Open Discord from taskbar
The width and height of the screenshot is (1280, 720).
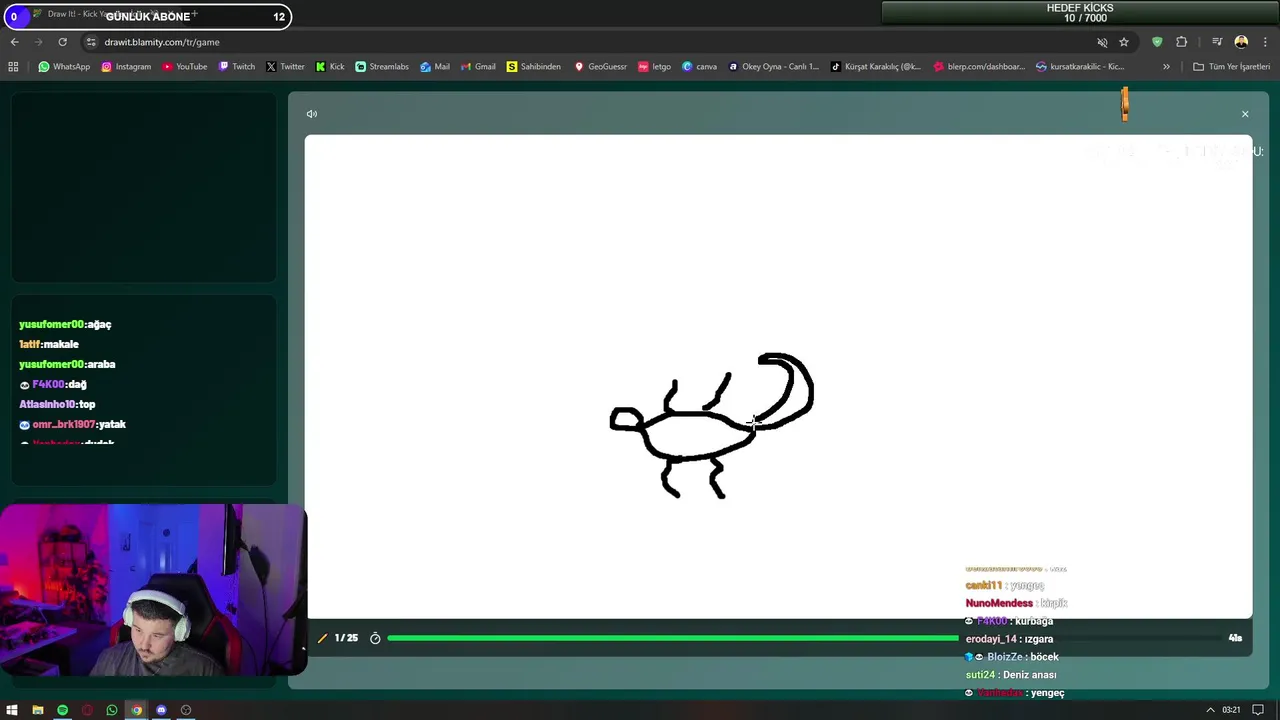(x=161, y=710)
